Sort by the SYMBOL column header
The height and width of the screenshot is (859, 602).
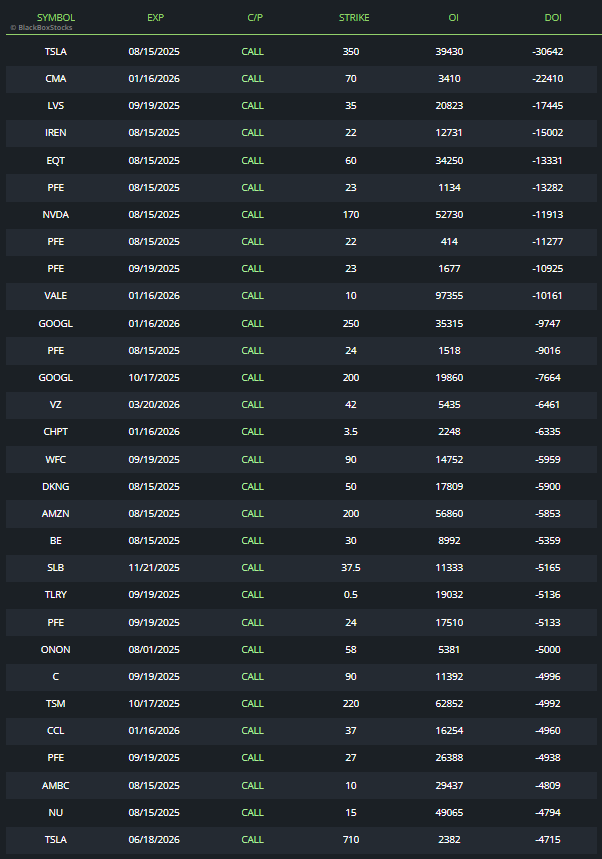56,18
